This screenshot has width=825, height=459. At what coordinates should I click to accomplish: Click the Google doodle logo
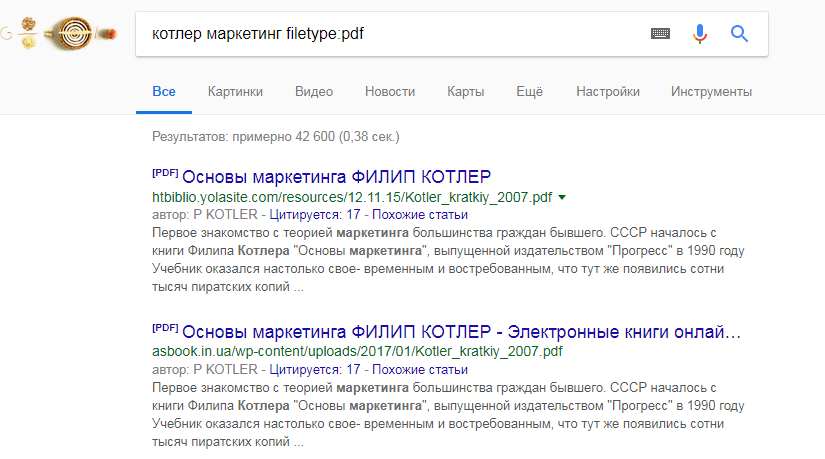[60, 34]
